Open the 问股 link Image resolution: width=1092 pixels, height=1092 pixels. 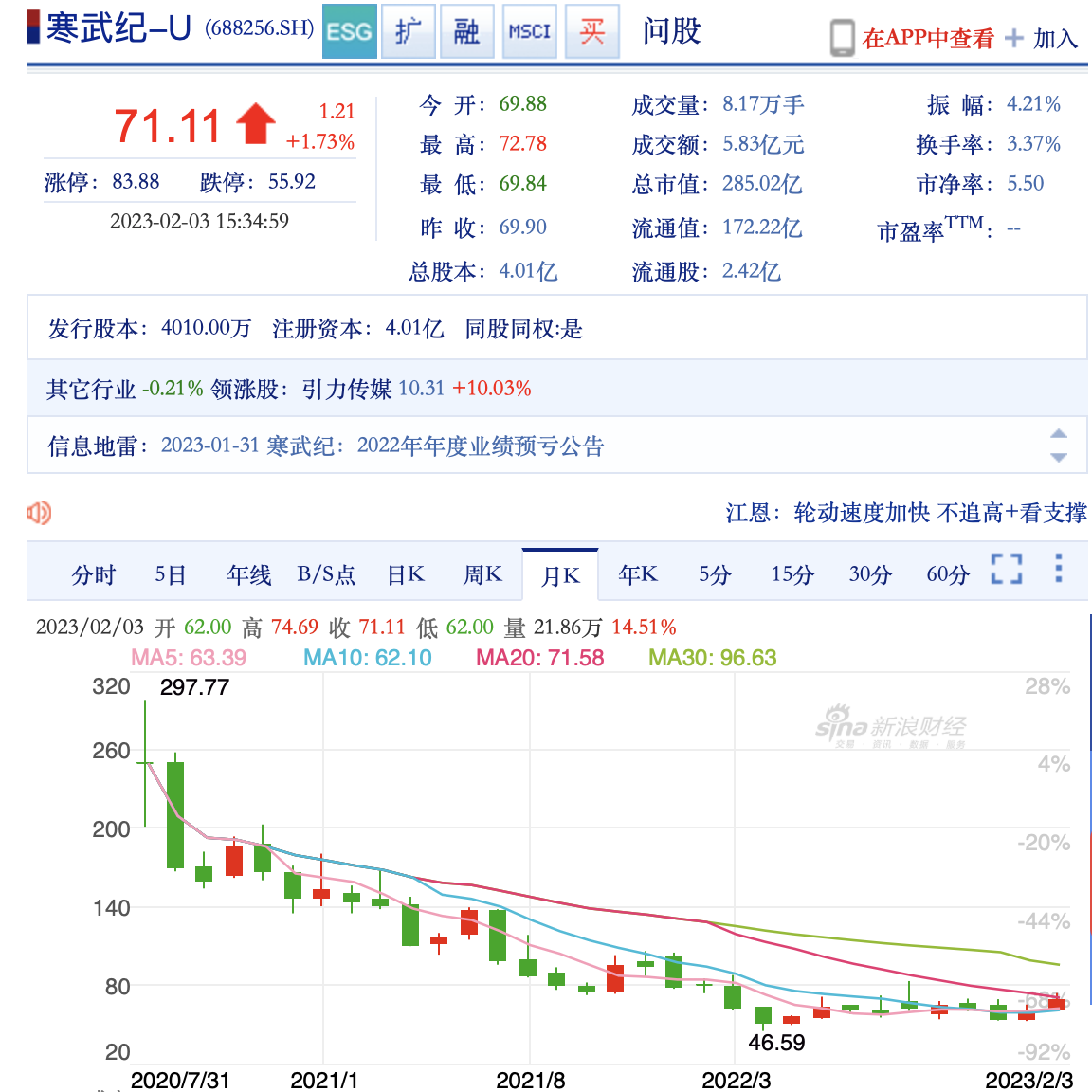point(671,31)
